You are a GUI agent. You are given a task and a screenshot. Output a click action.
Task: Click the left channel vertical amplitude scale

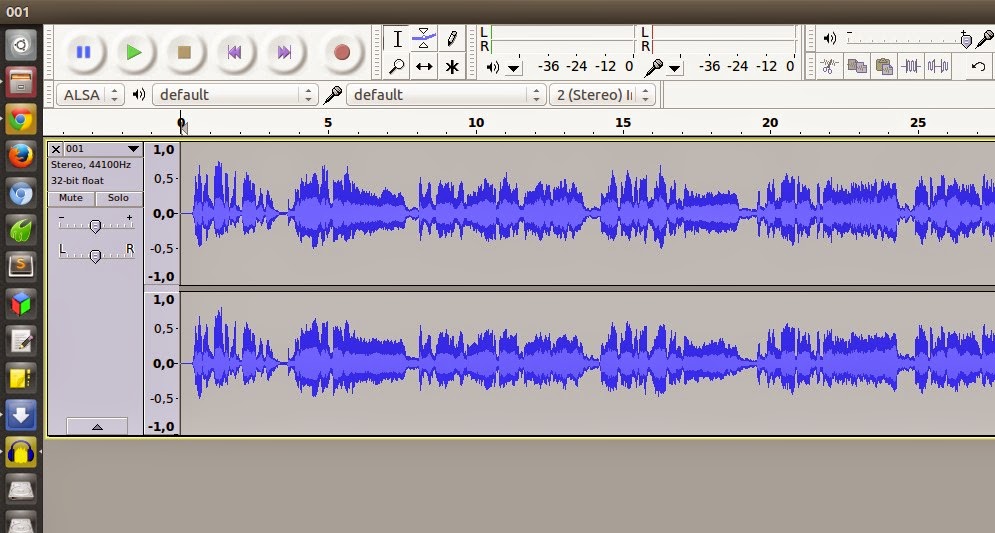162,213
